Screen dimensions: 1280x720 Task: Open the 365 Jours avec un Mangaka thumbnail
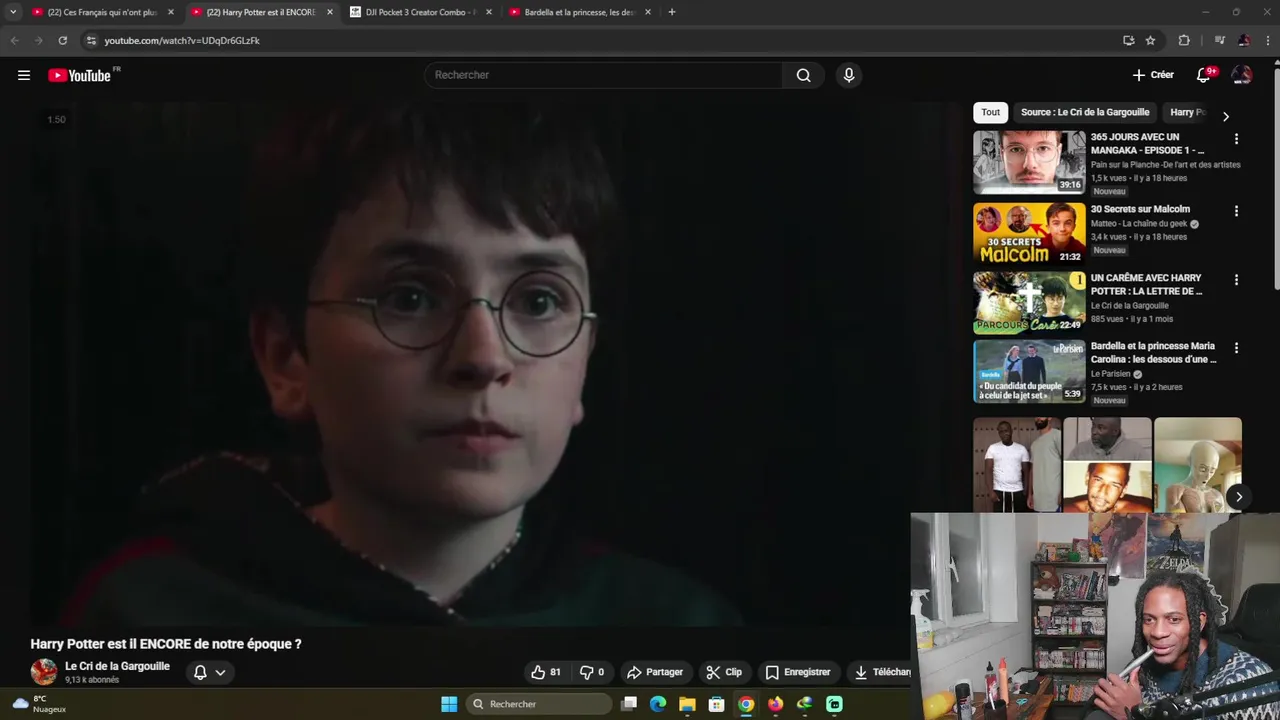click(1029, 162)
